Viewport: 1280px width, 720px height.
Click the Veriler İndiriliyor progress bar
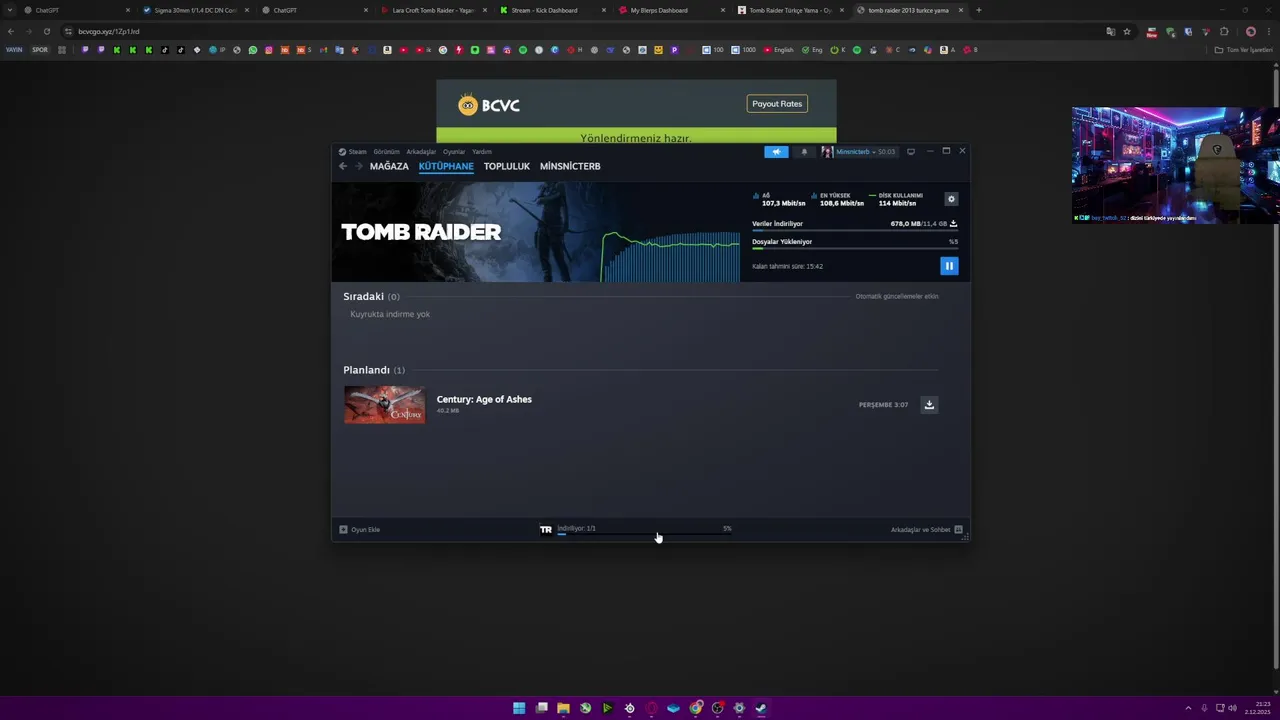[854, 230]
